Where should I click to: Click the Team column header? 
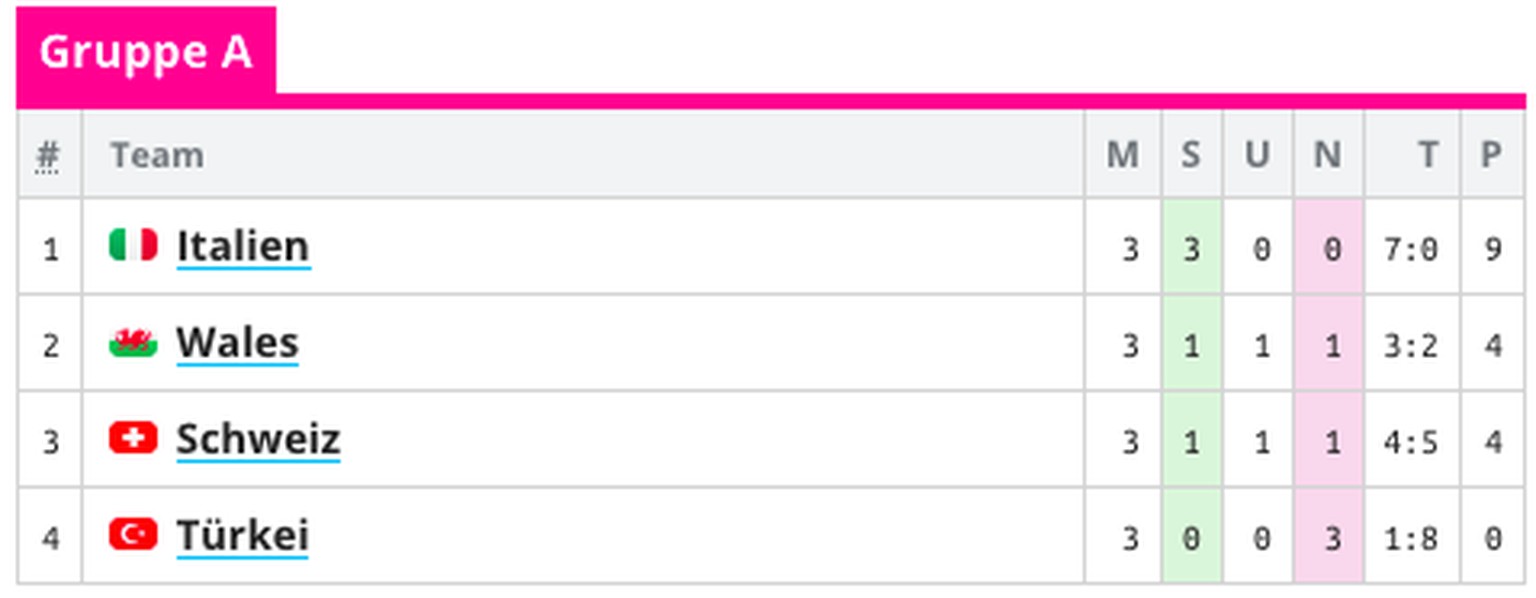tap(157, 155)
